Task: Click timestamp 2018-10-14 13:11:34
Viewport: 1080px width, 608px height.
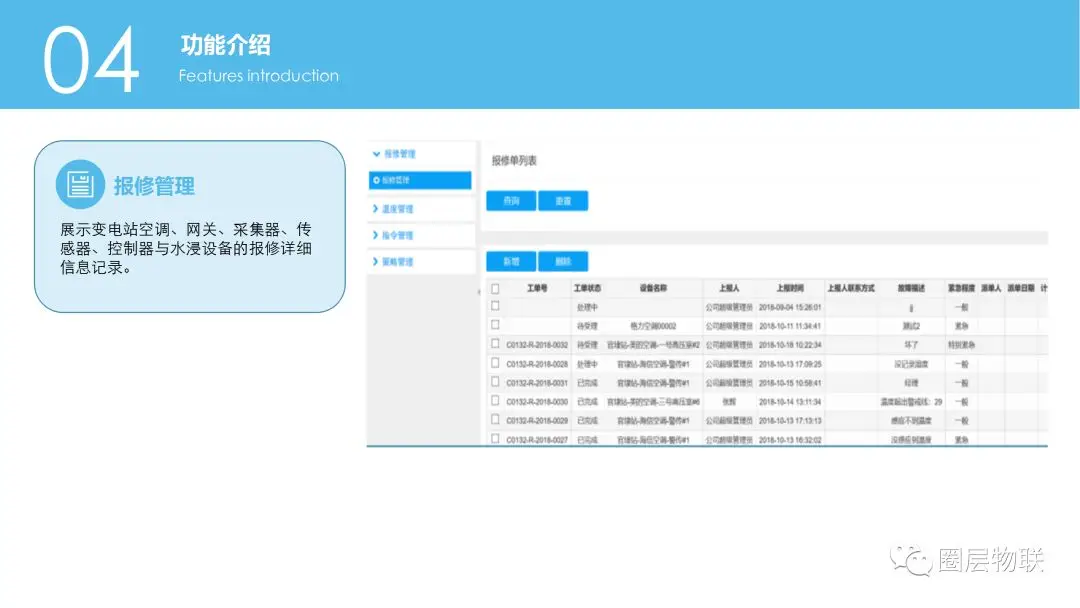Action: (790, 402)
